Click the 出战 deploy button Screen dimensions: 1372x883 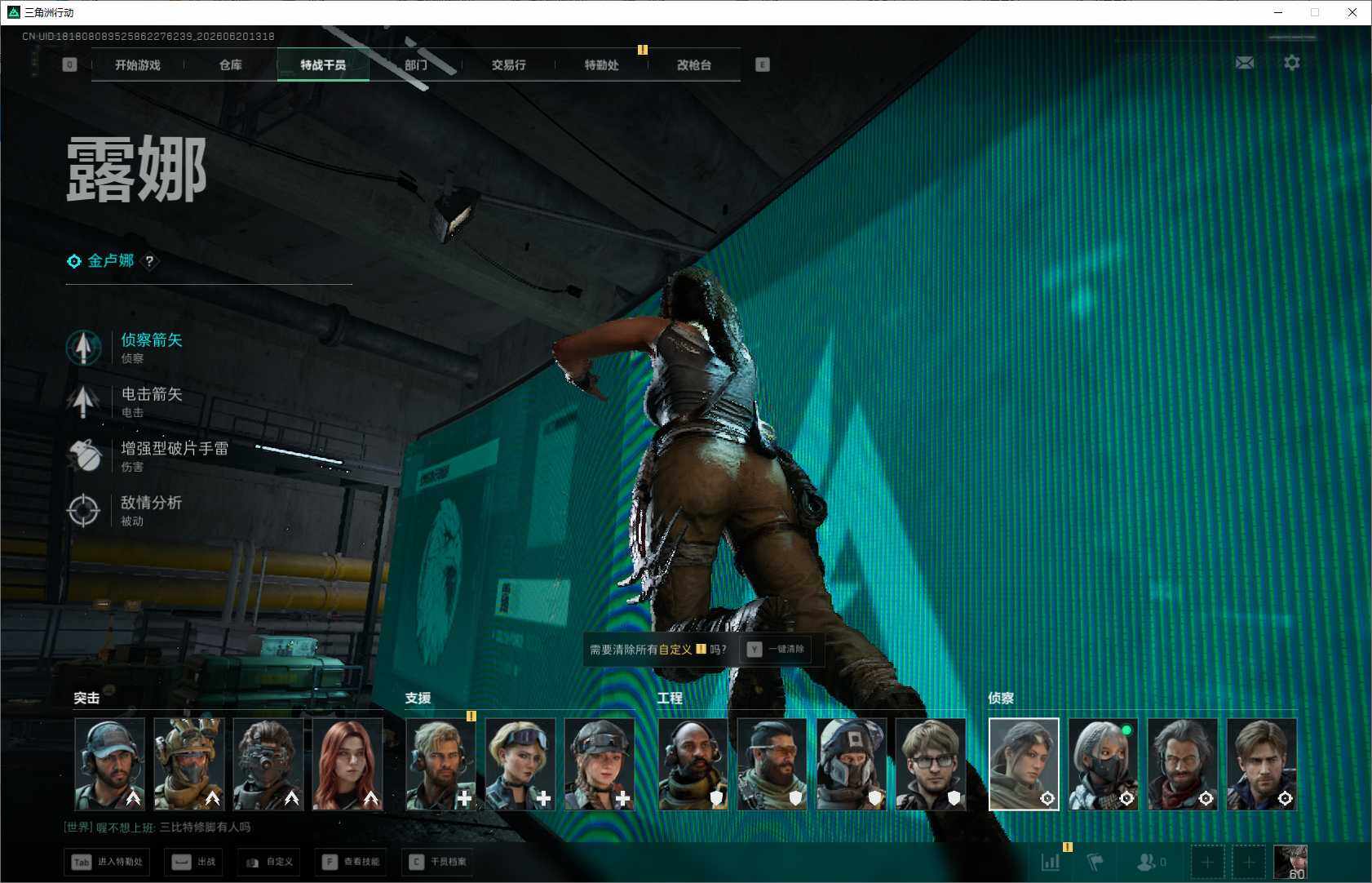[195, 862]
